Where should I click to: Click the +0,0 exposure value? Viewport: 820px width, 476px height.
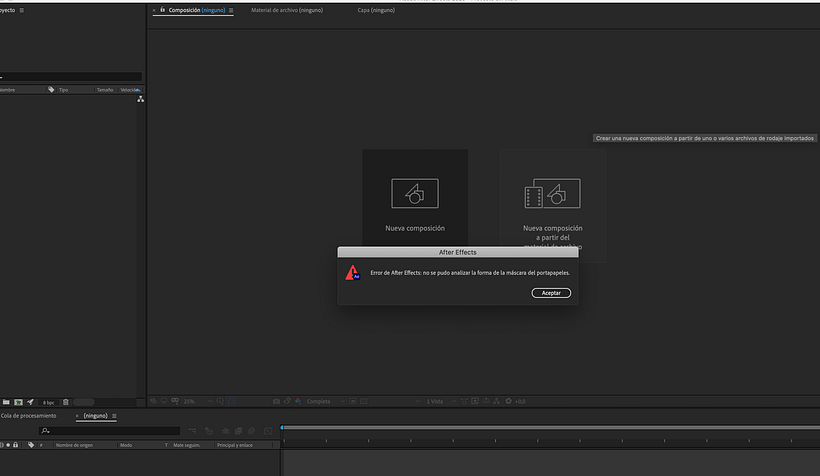pyautogui.click(x=520, y=402)
